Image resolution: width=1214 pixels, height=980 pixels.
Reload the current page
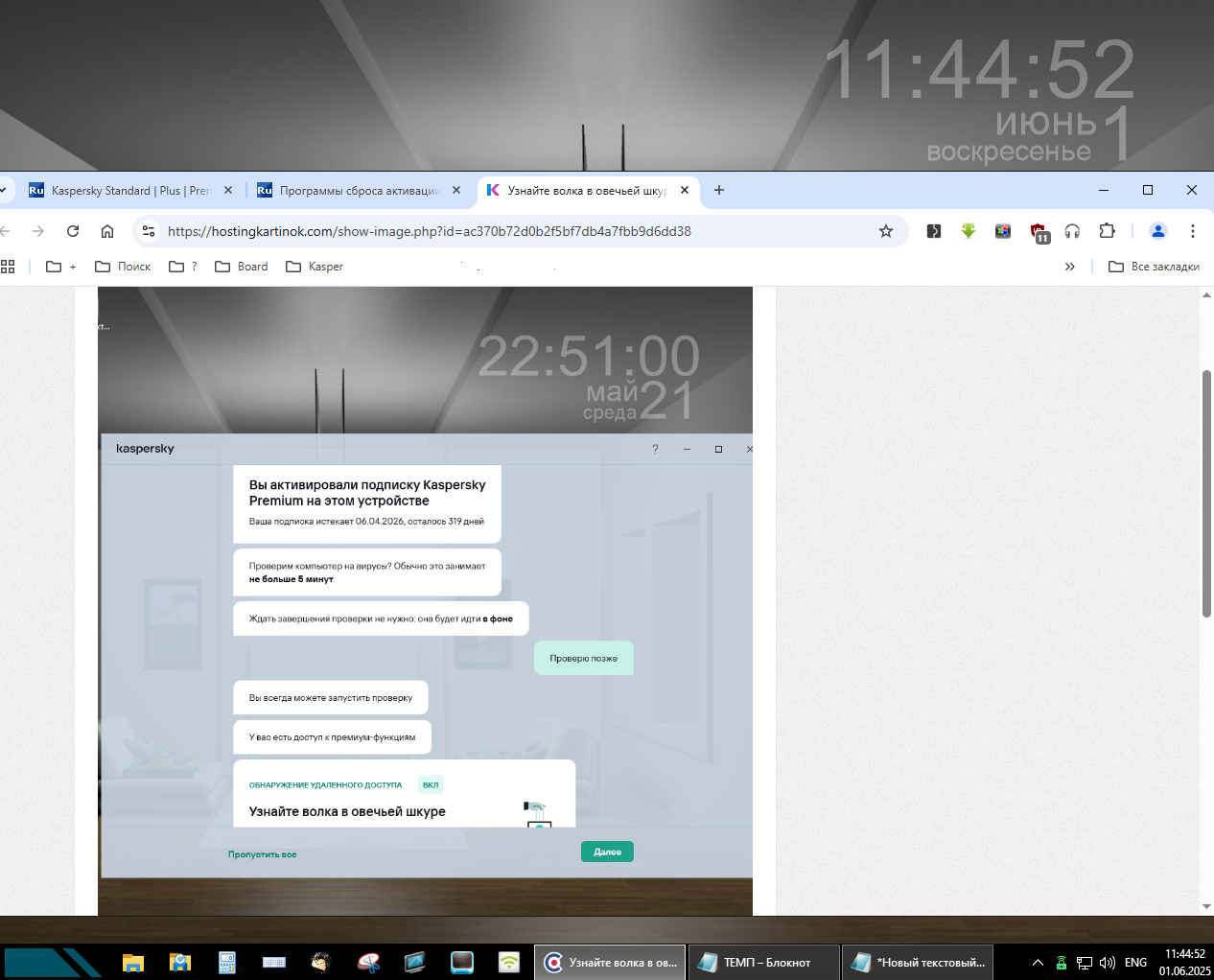(x=73, y=231)
